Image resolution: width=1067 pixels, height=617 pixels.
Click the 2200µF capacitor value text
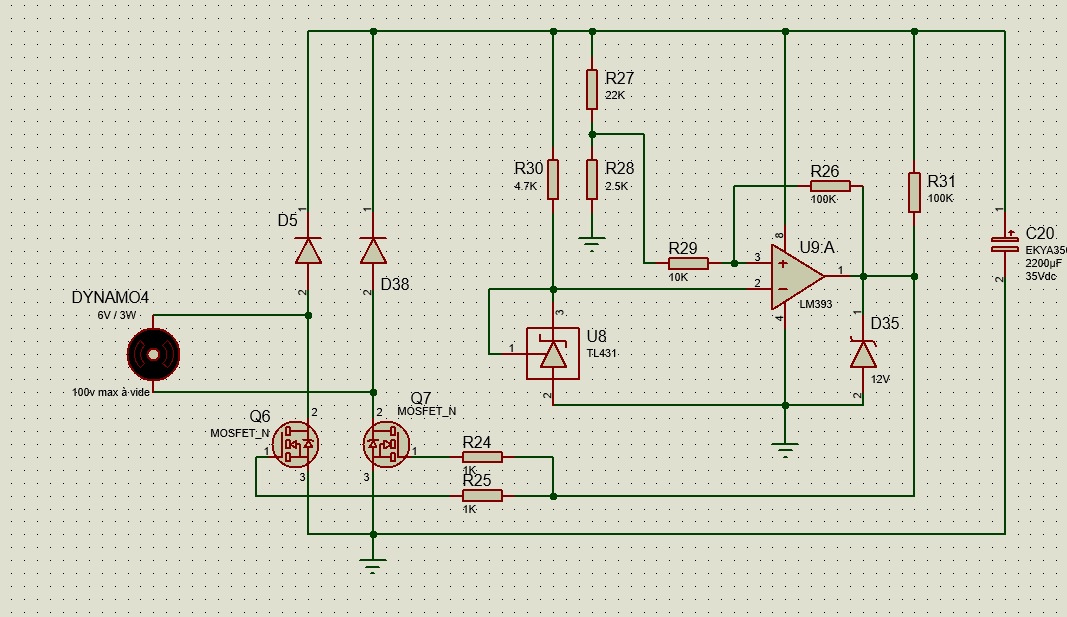pyautogui.click(x=1045, y=263)
